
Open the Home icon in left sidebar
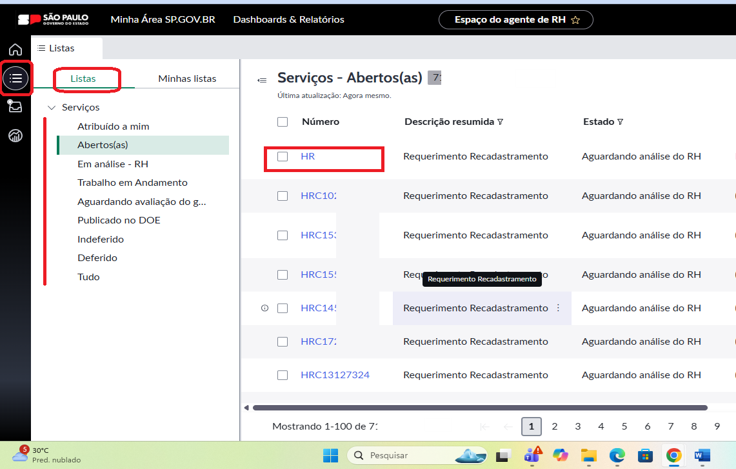point(15,50)
